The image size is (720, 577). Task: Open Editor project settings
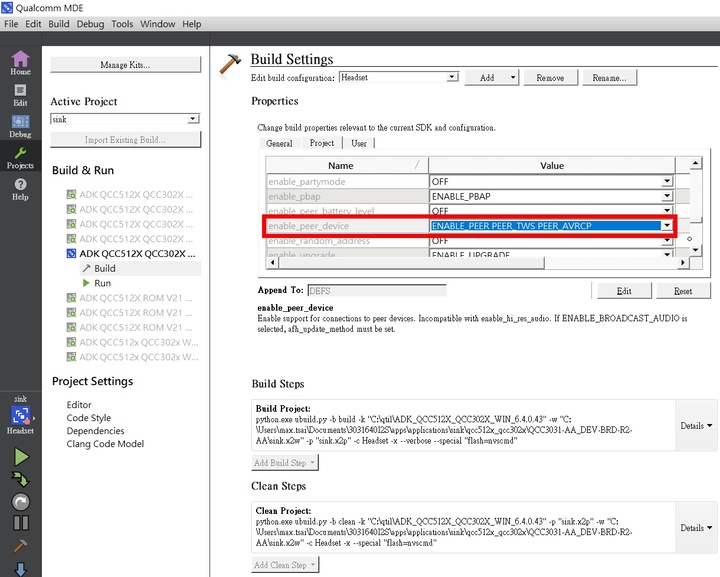coord(79,405)
